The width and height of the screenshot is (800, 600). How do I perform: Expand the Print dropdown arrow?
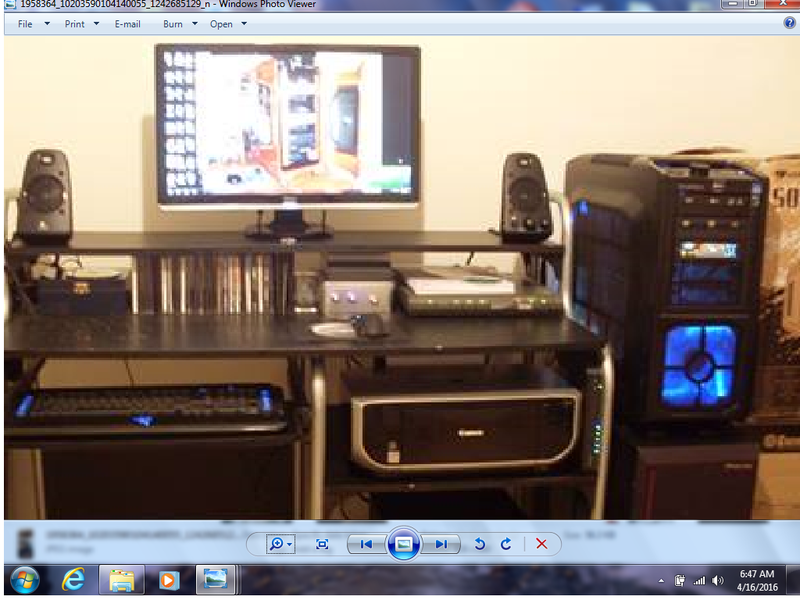(96, 23)
